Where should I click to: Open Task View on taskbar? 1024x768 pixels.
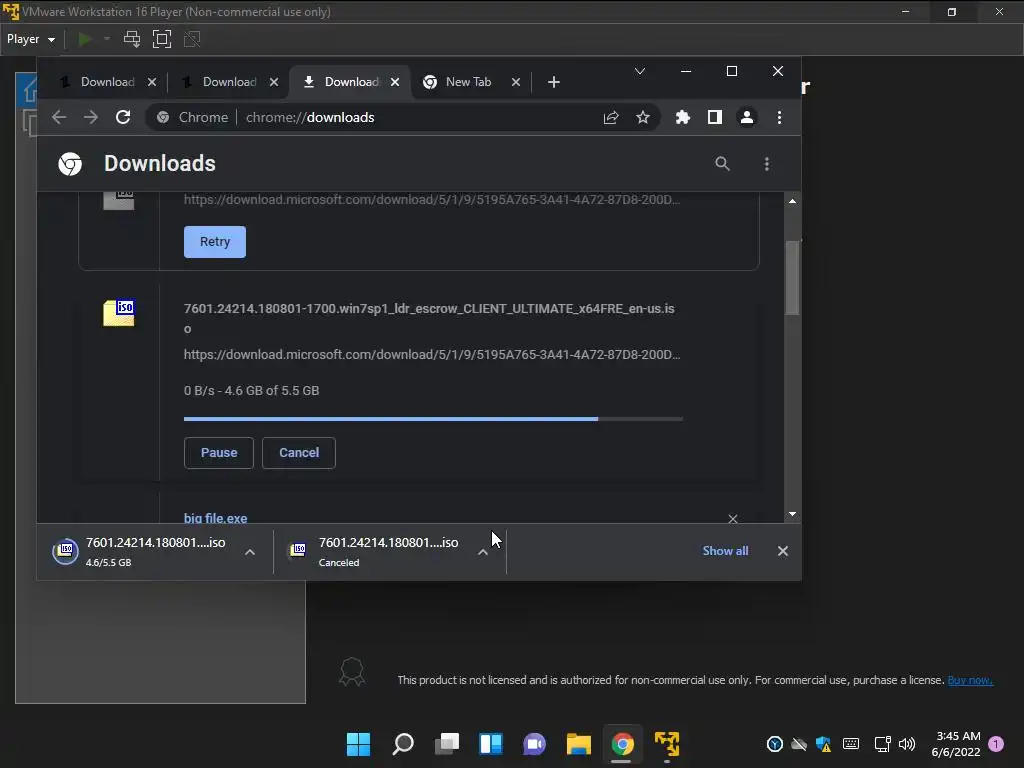pyautogui.click(x=447, y=744)
